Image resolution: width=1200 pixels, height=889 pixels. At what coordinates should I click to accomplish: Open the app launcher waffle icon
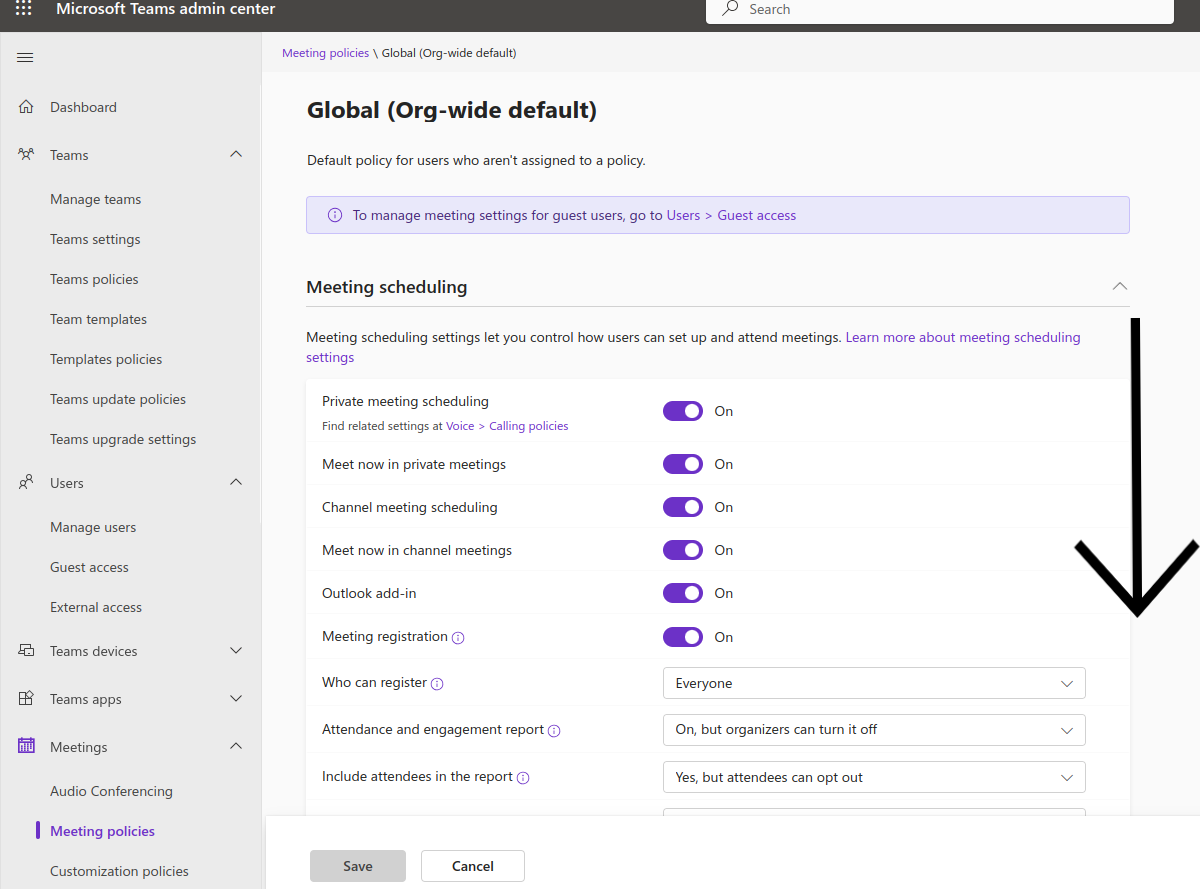(x=24, y=9)
